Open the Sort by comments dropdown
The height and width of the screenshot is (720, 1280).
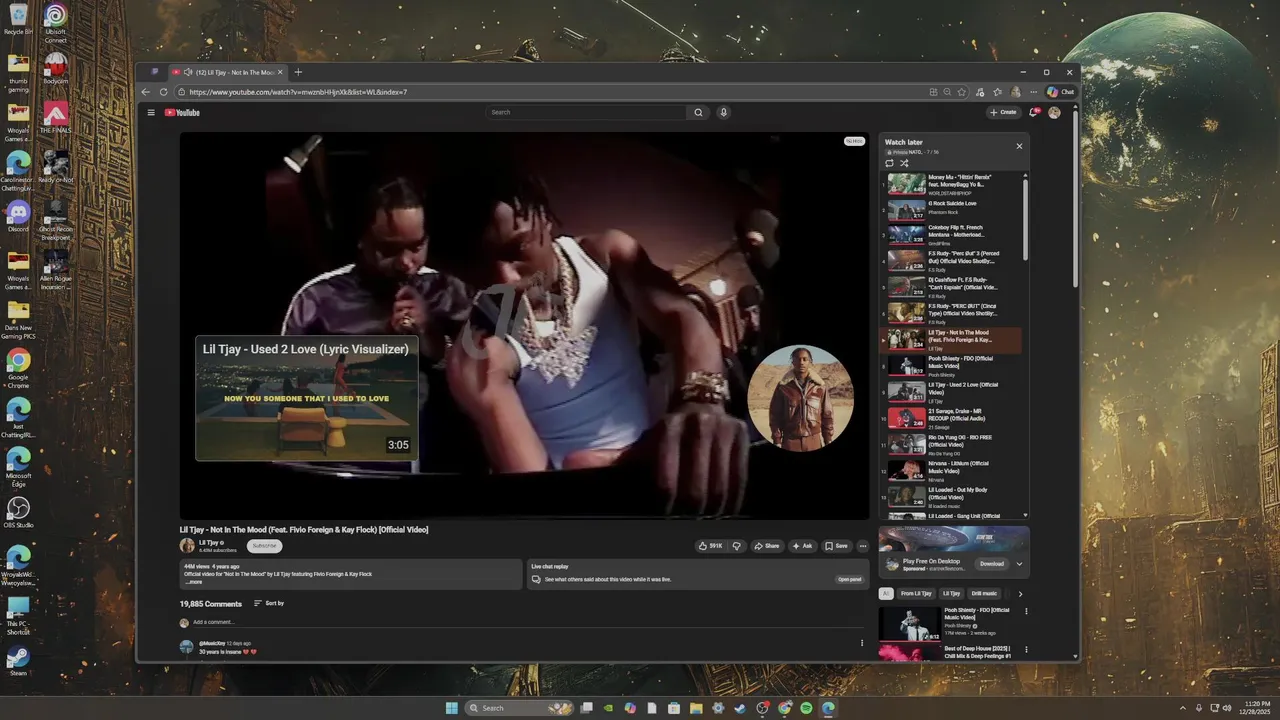(x=269, y=603)
